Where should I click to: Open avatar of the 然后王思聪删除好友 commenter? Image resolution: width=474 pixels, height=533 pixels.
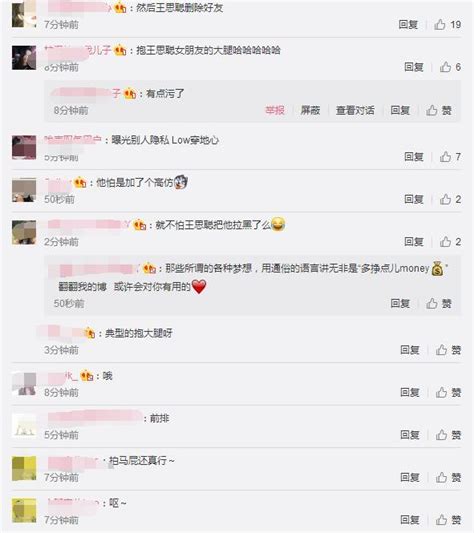[24, 14]
